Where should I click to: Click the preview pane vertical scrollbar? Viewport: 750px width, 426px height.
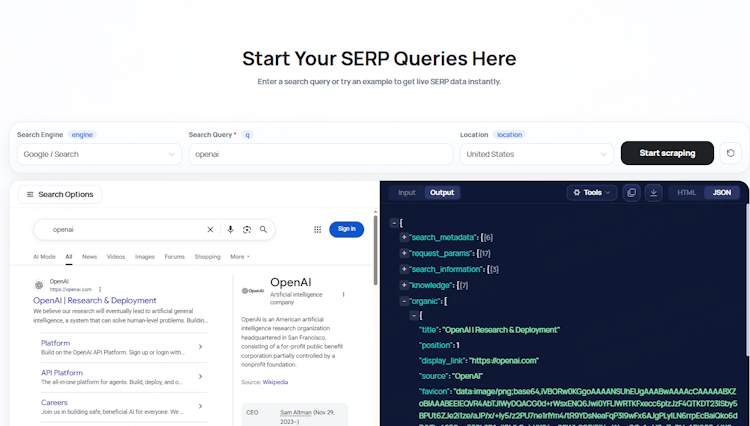point(375,251)
